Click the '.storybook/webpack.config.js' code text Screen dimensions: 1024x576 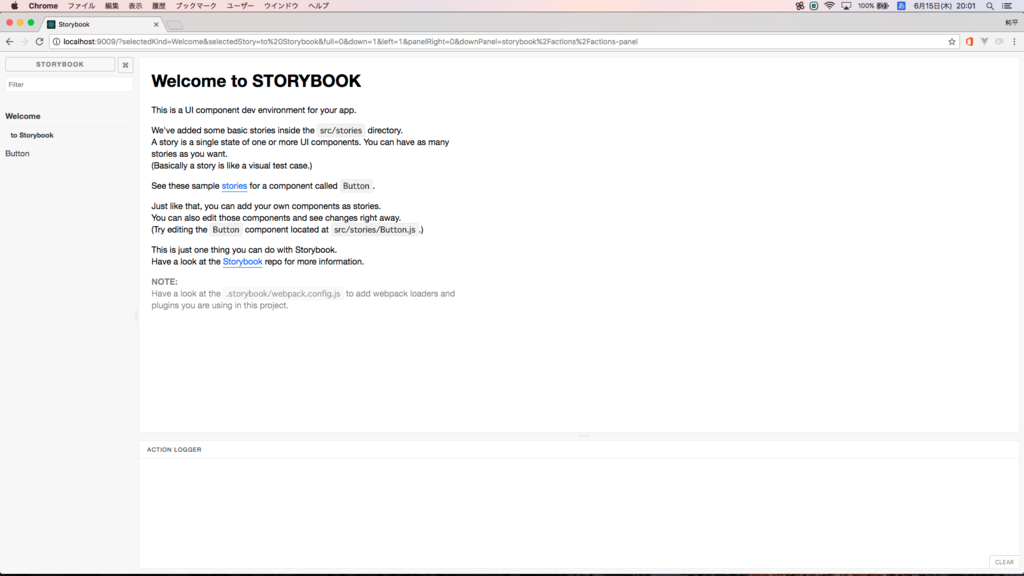tap(283, 294)
